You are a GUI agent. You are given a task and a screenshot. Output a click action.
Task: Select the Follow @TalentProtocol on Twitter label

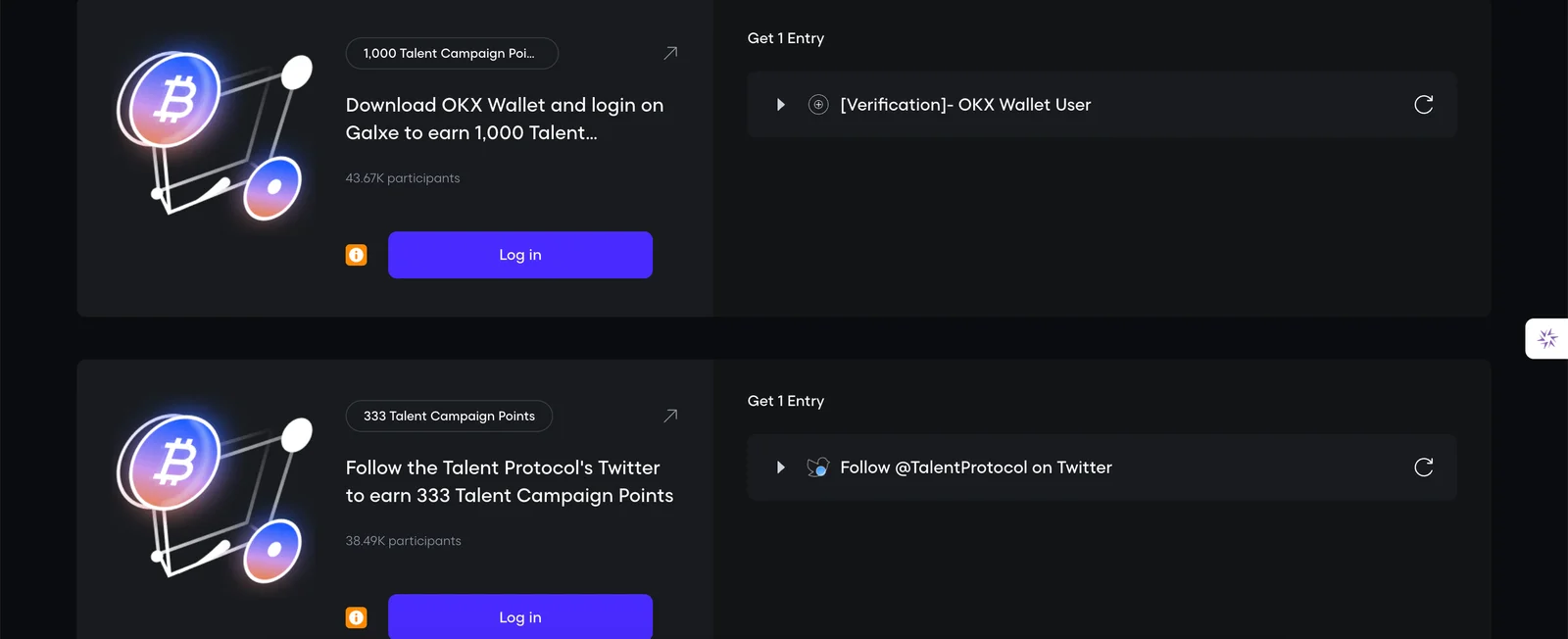coord(976,467)
